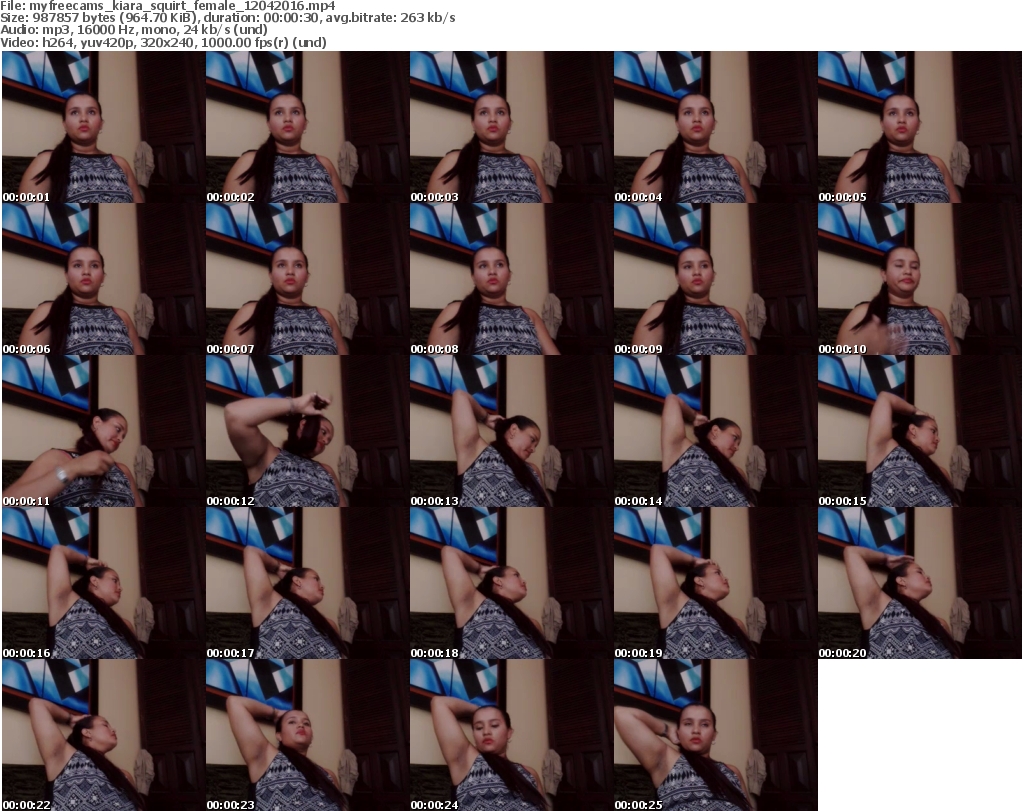This screenshot has height=811, width=1024.
Task: Select the frame stamped 00:00:12
Action: point(308,431)
